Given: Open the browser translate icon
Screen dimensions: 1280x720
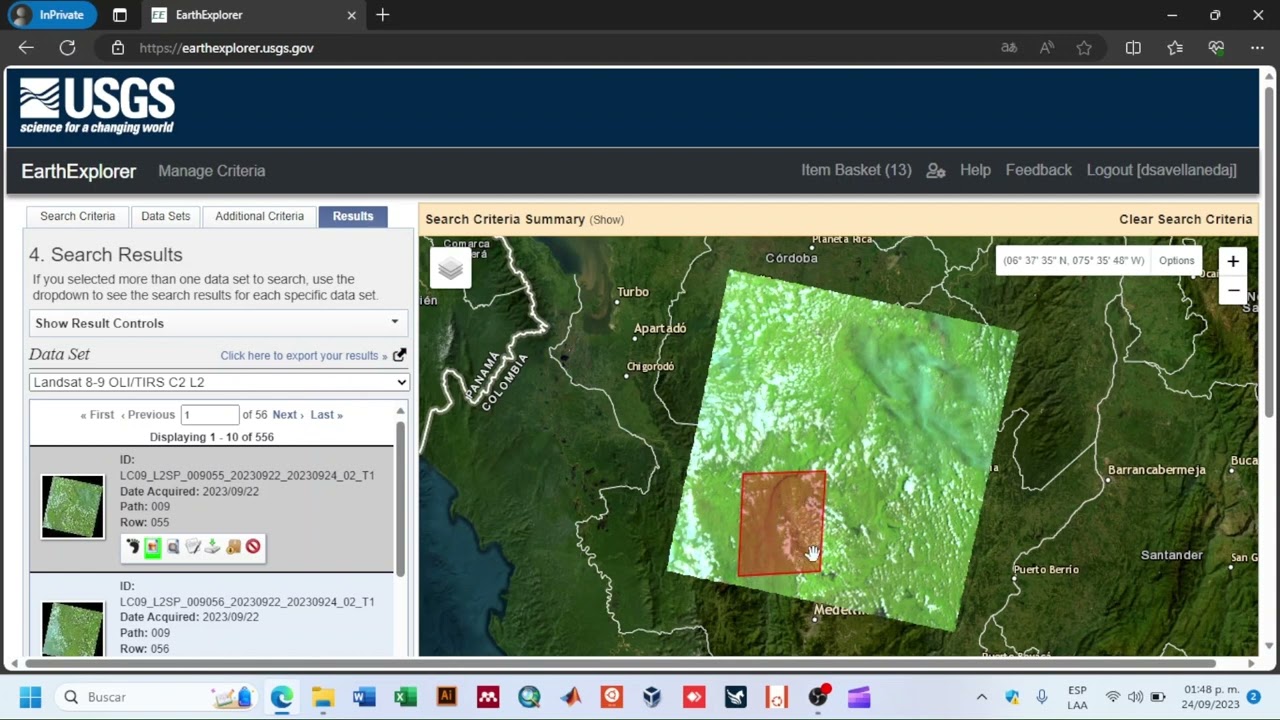Looking at the screenshot, I should [x=1009, y=48].
